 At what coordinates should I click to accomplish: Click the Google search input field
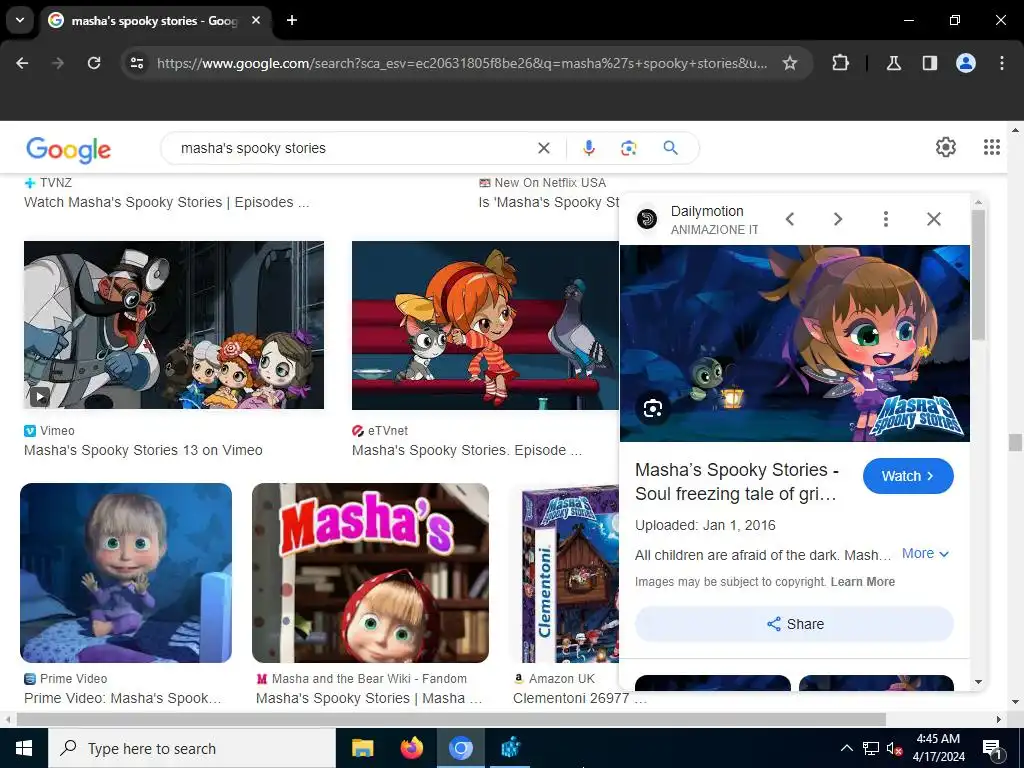(x=353, y=148)
